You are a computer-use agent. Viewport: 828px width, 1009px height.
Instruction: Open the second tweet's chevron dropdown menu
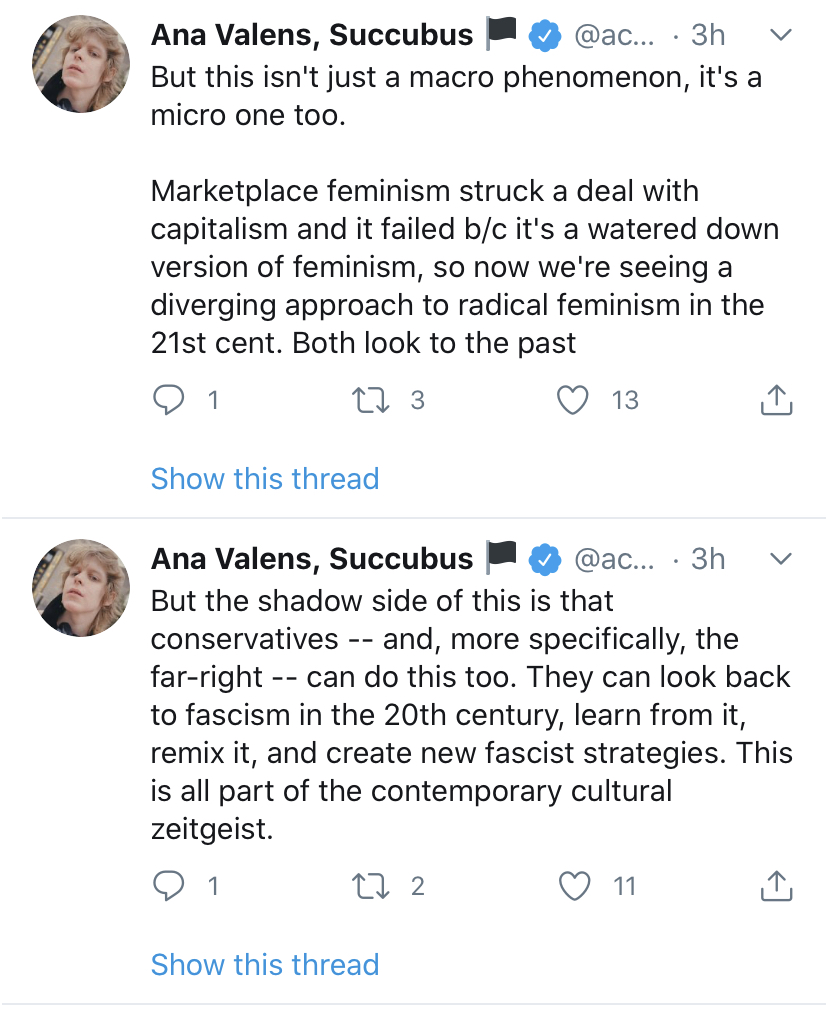pyautogui.click(x=781, y=557)
